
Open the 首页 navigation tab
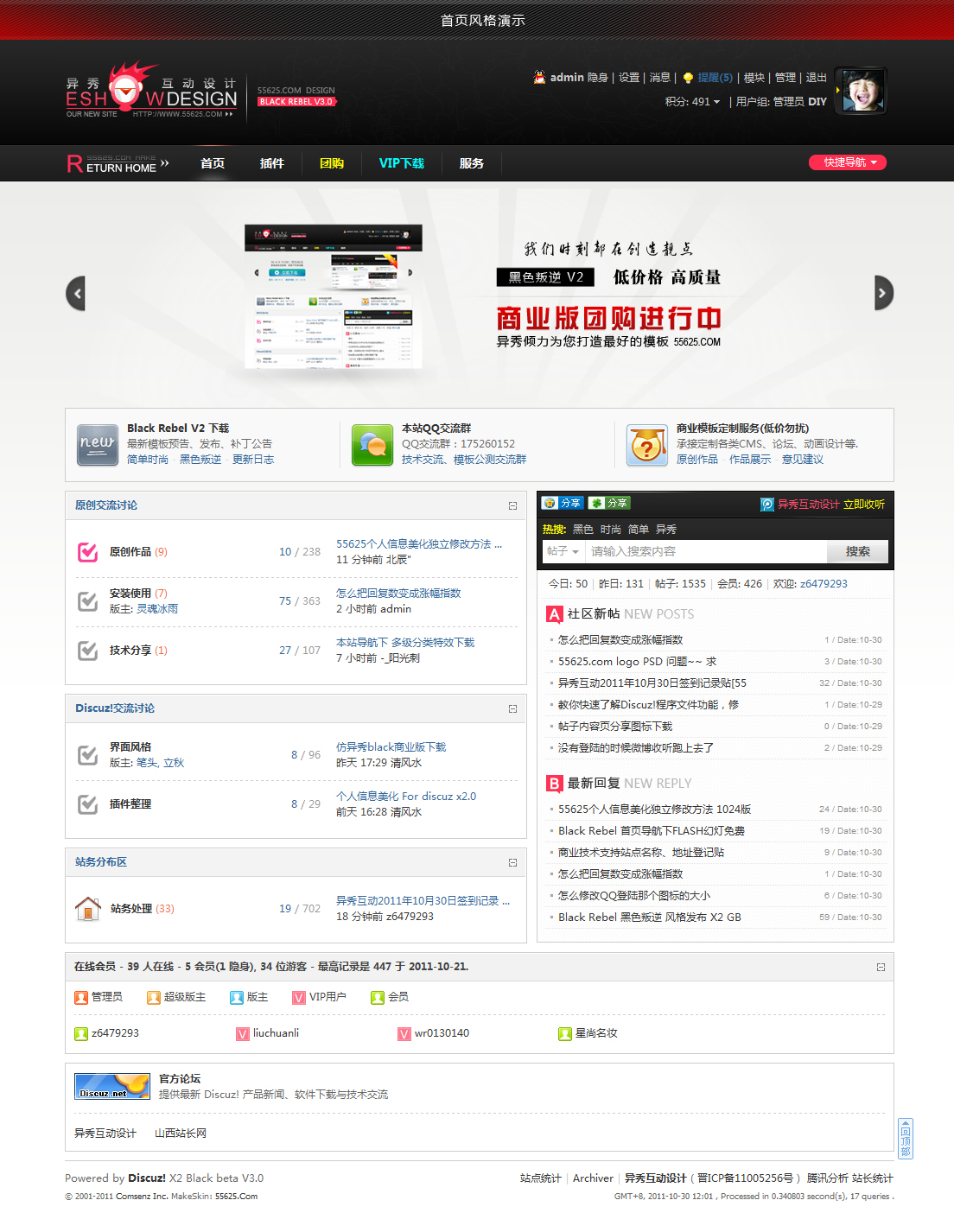[213, 163]
